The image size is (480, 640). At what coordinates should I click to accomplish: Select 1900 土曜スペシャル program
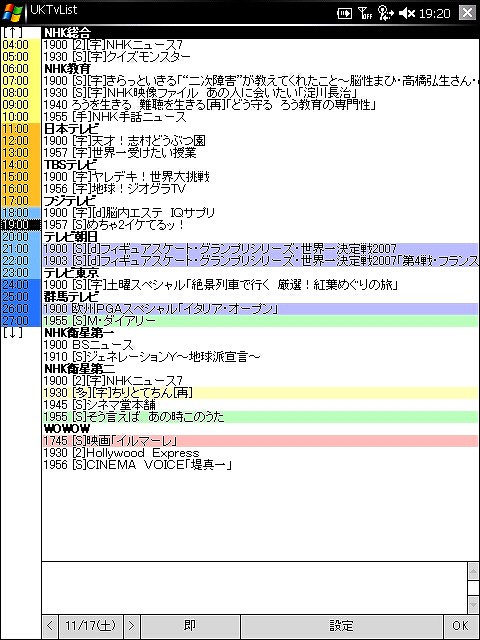(x=260, y=285)
